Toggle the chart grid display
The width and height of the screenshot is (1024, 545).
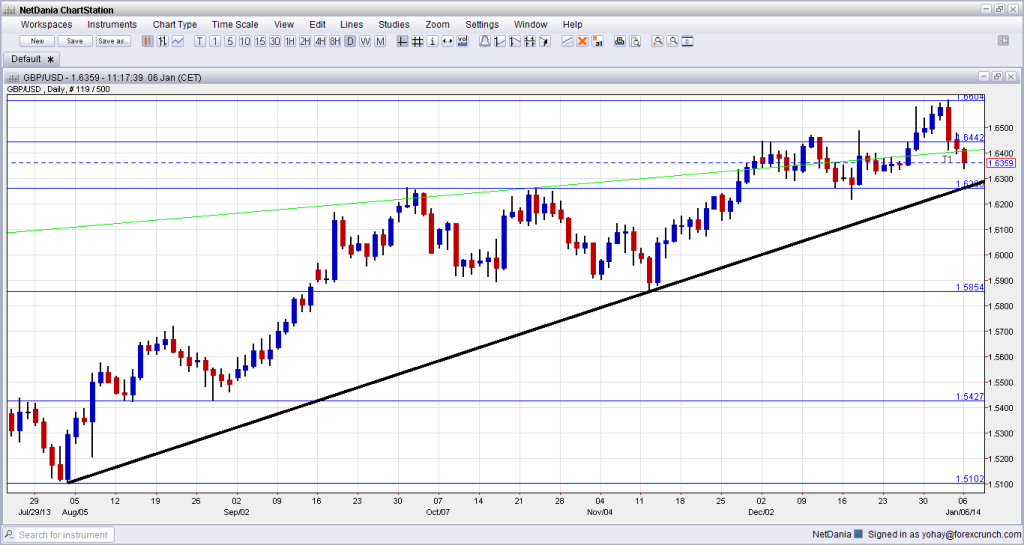(417, 41)
